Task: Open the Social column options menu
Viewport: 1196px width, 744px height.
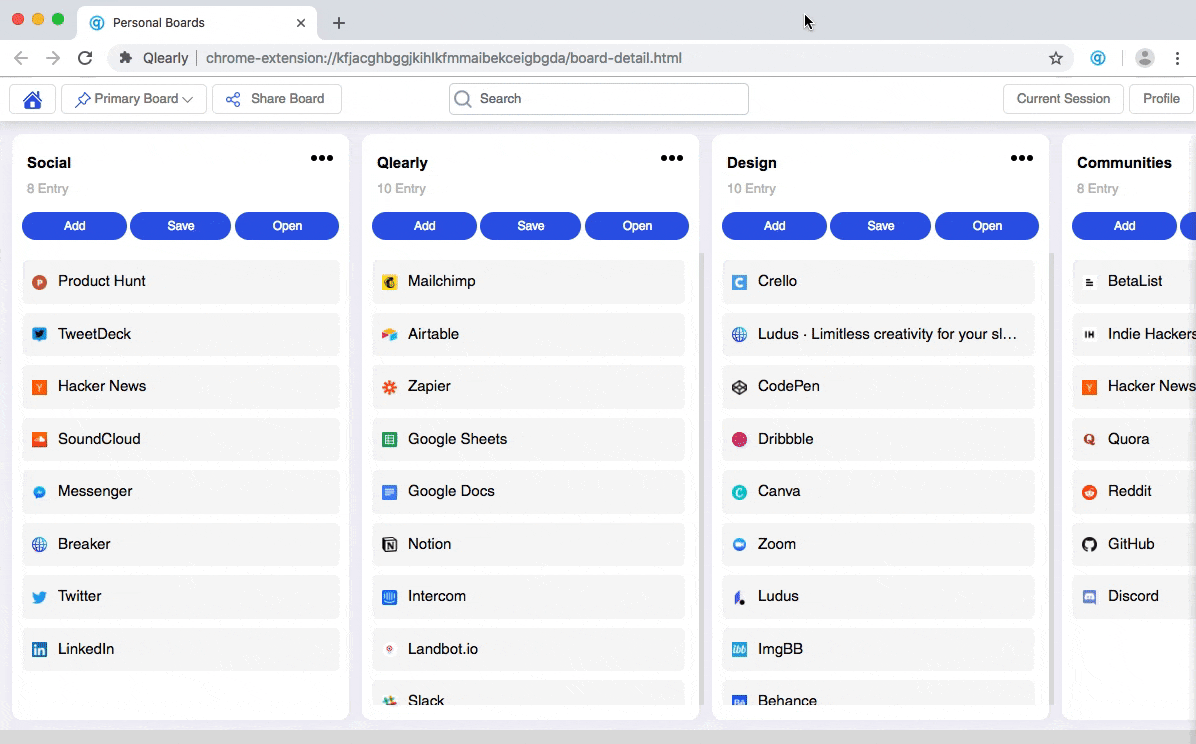Action: 322,158
